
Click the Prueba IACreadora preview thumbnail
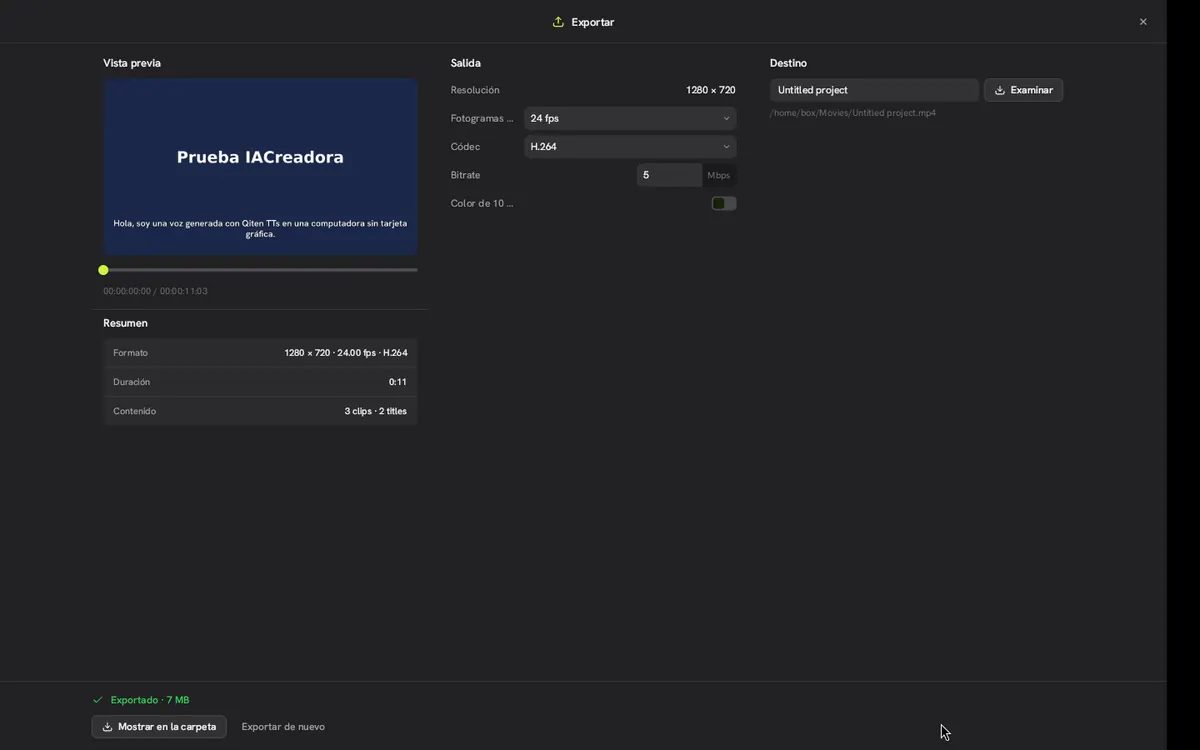tap(260, 167)
